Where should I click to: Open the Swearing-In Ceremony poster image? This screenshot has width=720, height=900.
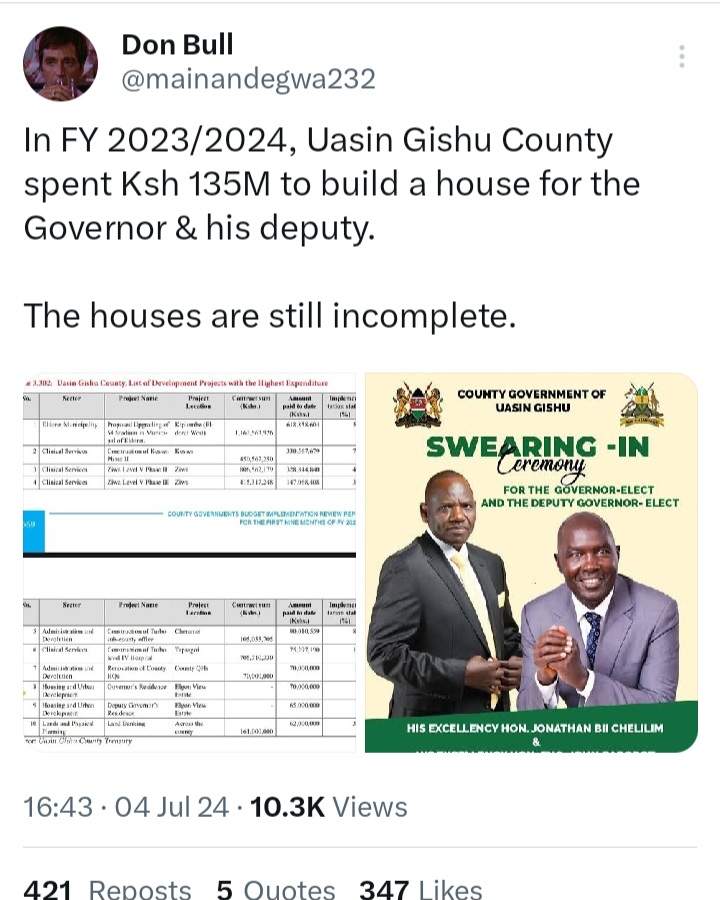tap(532, 562)
